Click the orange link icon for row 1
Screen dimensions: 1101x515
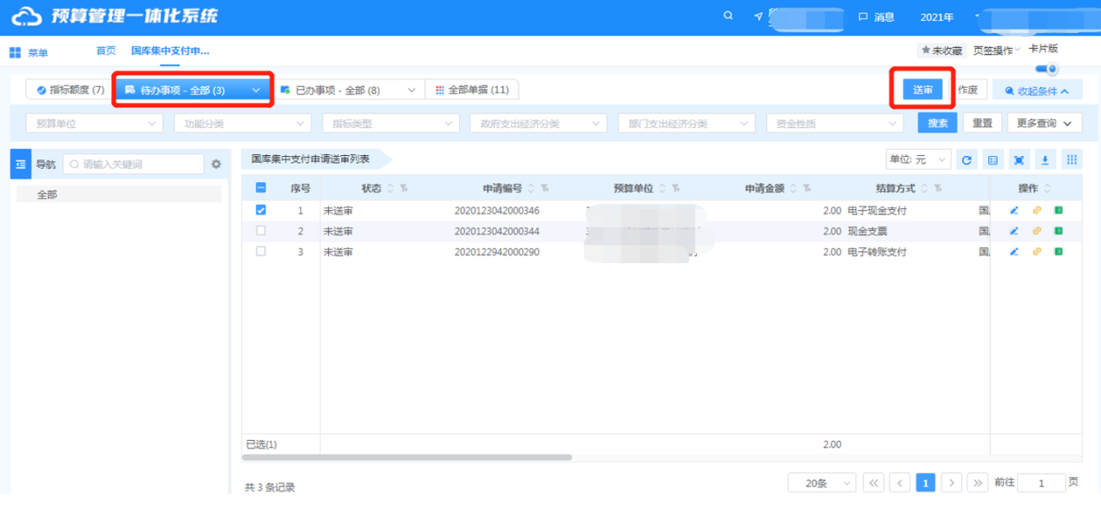[x=1036, y=210]
